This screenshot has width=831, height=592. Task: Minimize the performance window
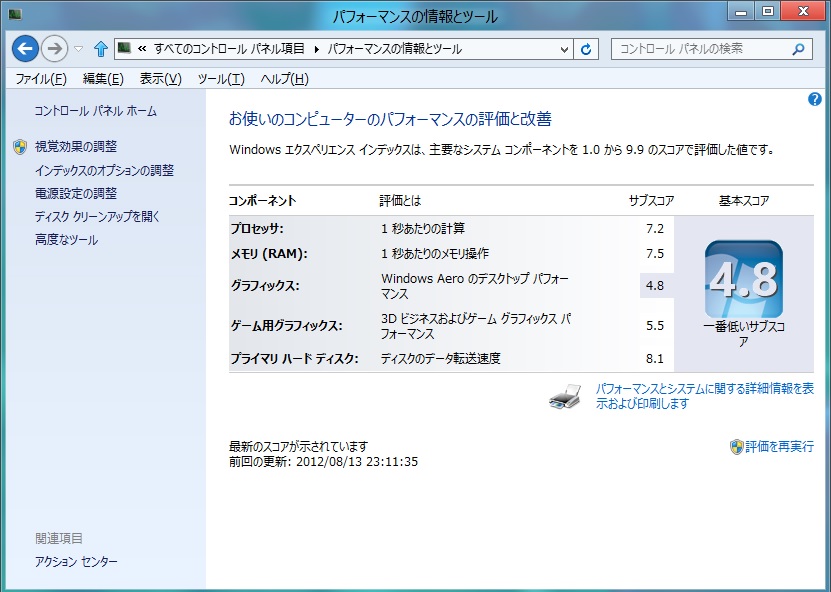[741, 12]
